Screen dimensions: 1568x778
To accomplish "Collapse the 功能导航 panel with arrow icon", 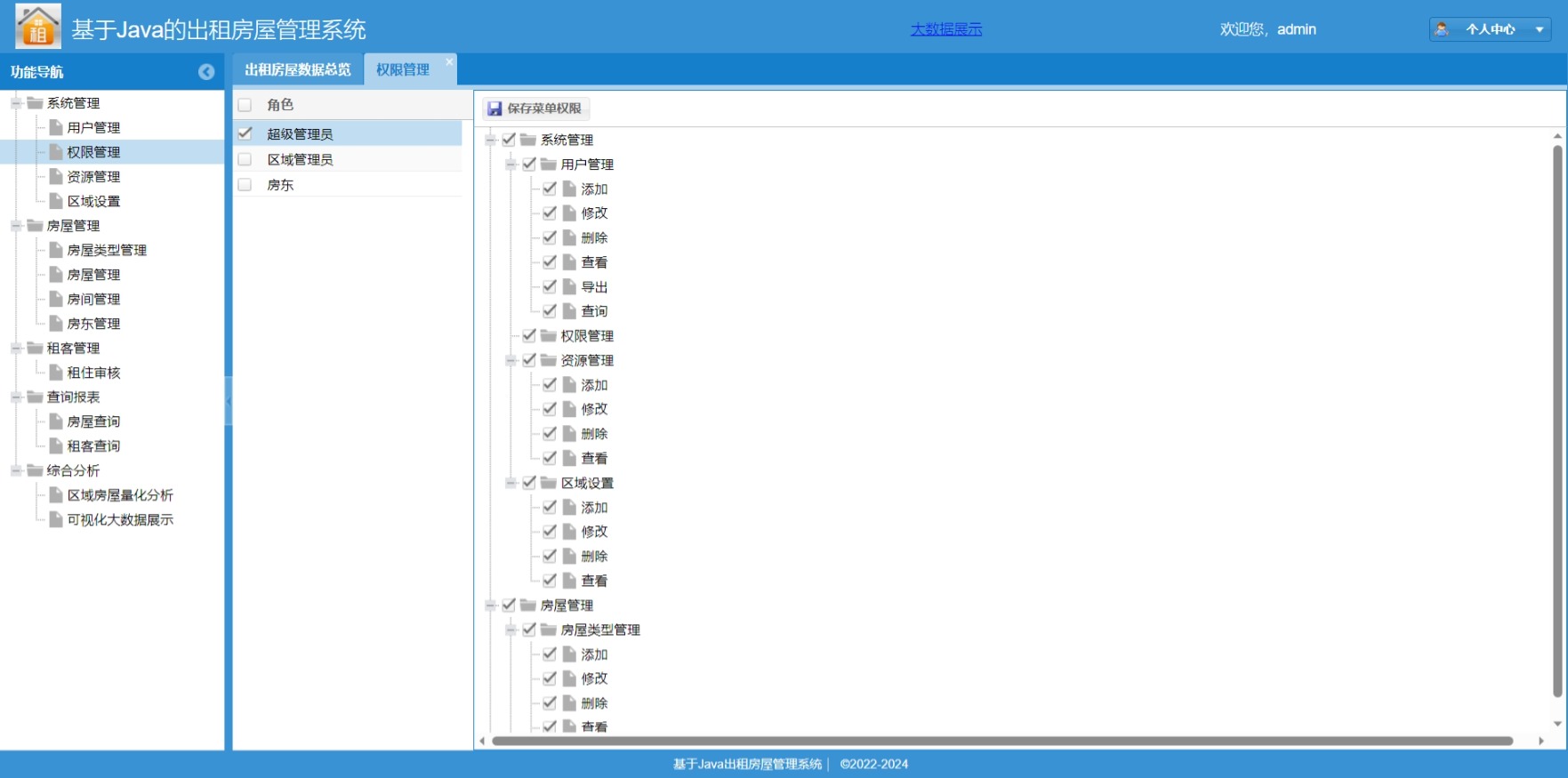I will [x=206, y=72].
